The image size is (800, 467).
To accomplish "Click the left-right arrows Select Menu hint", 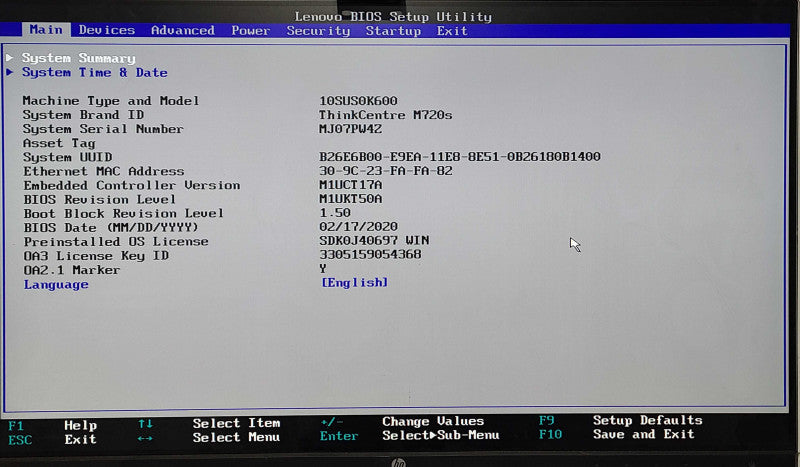I will 209,437.
